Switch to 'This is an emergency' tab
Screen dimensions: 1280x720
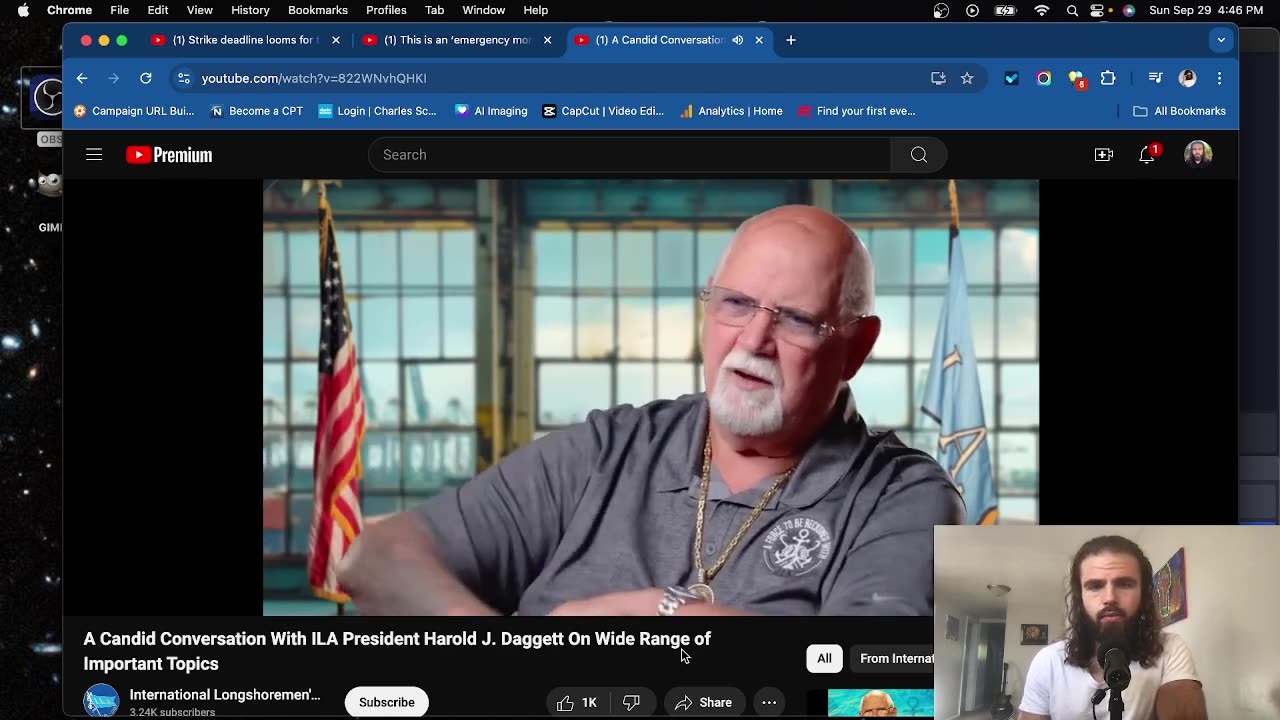pos(457,40)
